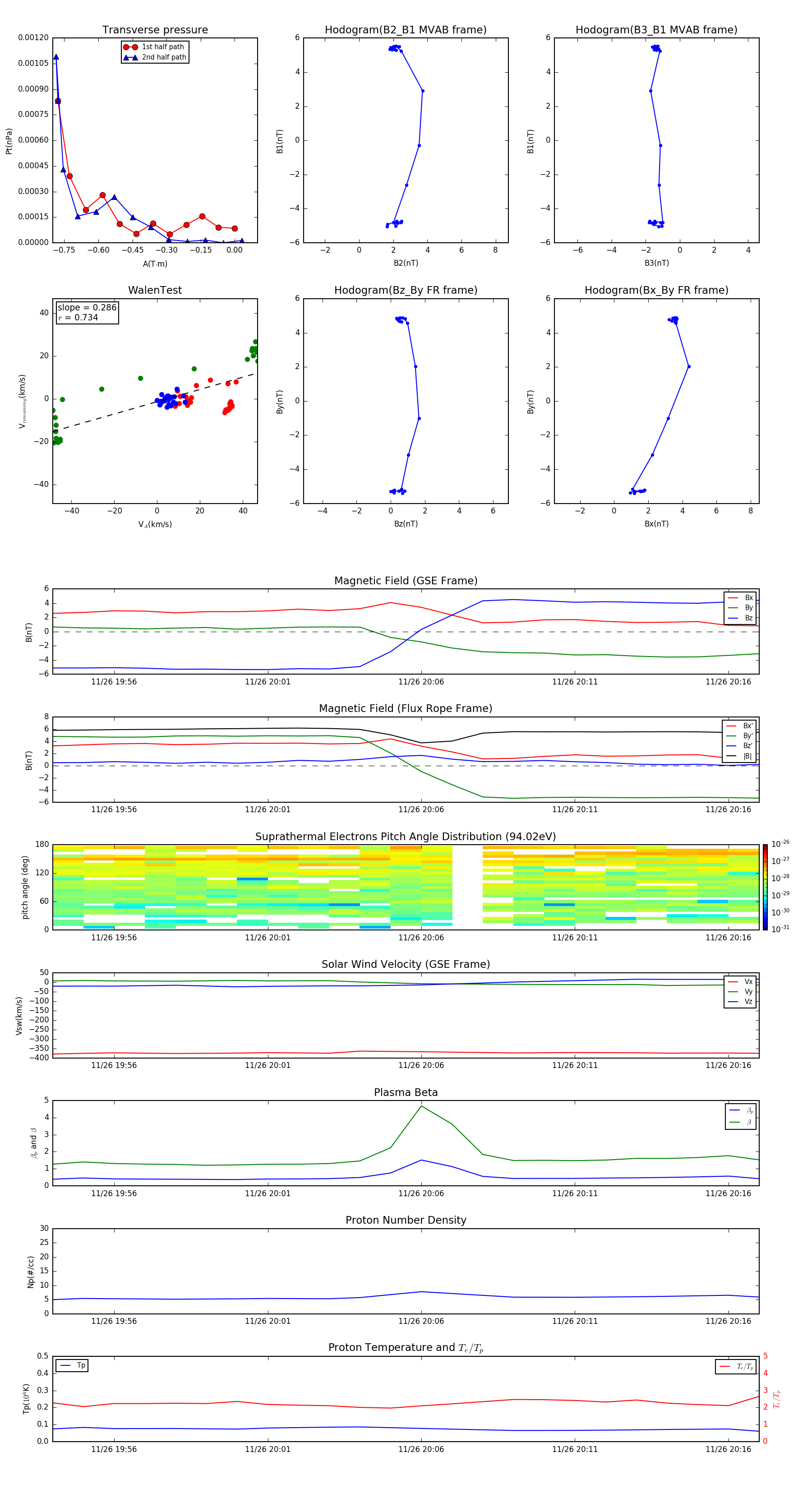Click the 'Np(#/cc)' axis label
This screenshot has height=1489, width=812.
tap(31, 1272)
